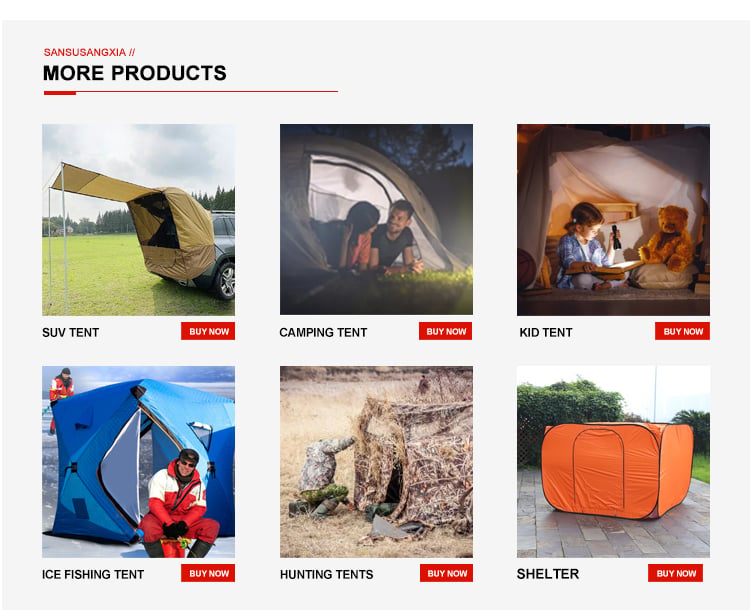Select the KID TENT product title
The width and height of the screenshot is (750, 610).
coord(546,333)
